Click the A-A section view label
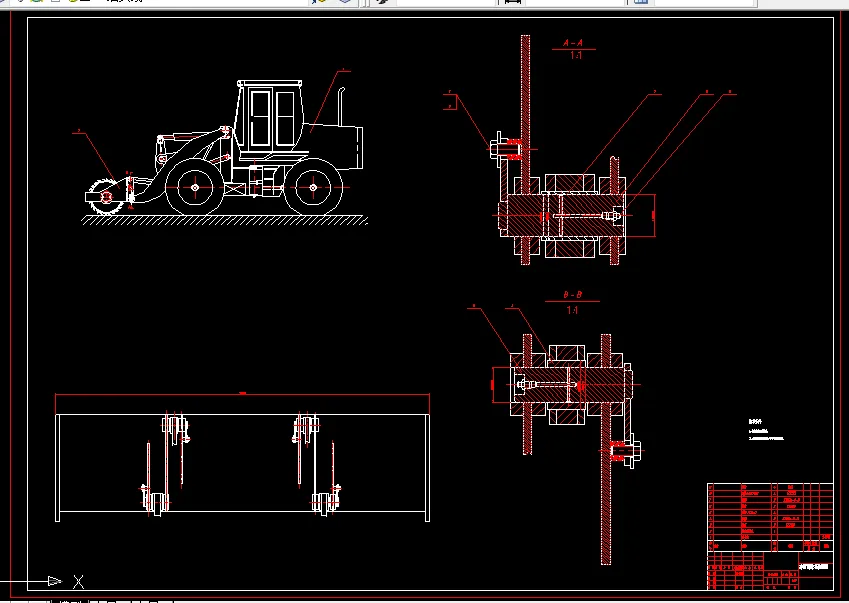Screen dimensions: 849x603 [x=573, y=43]
